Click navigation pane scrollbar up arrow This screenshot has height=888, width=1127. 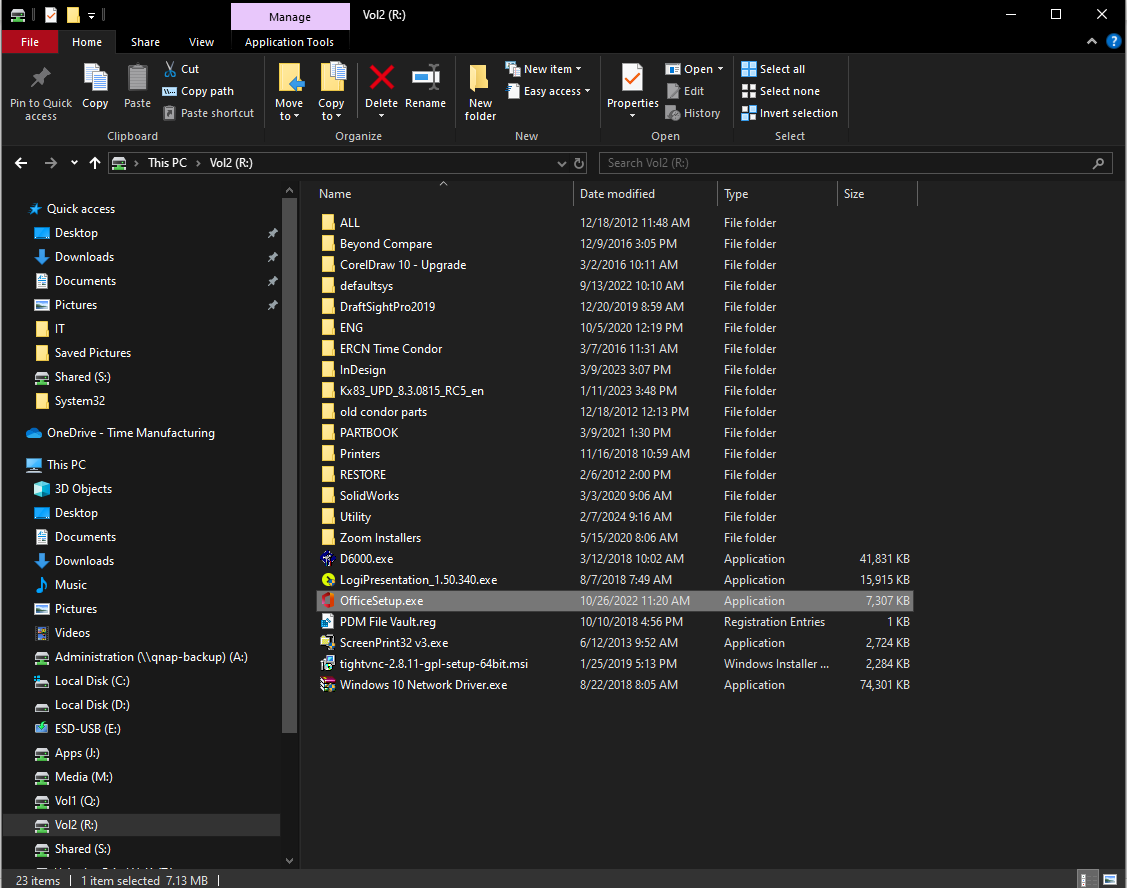pos(289,191)
